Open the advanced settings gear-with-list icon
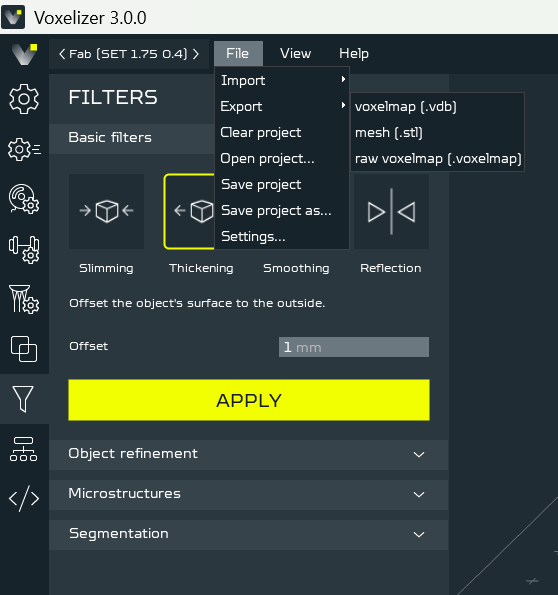 point(24,150)
